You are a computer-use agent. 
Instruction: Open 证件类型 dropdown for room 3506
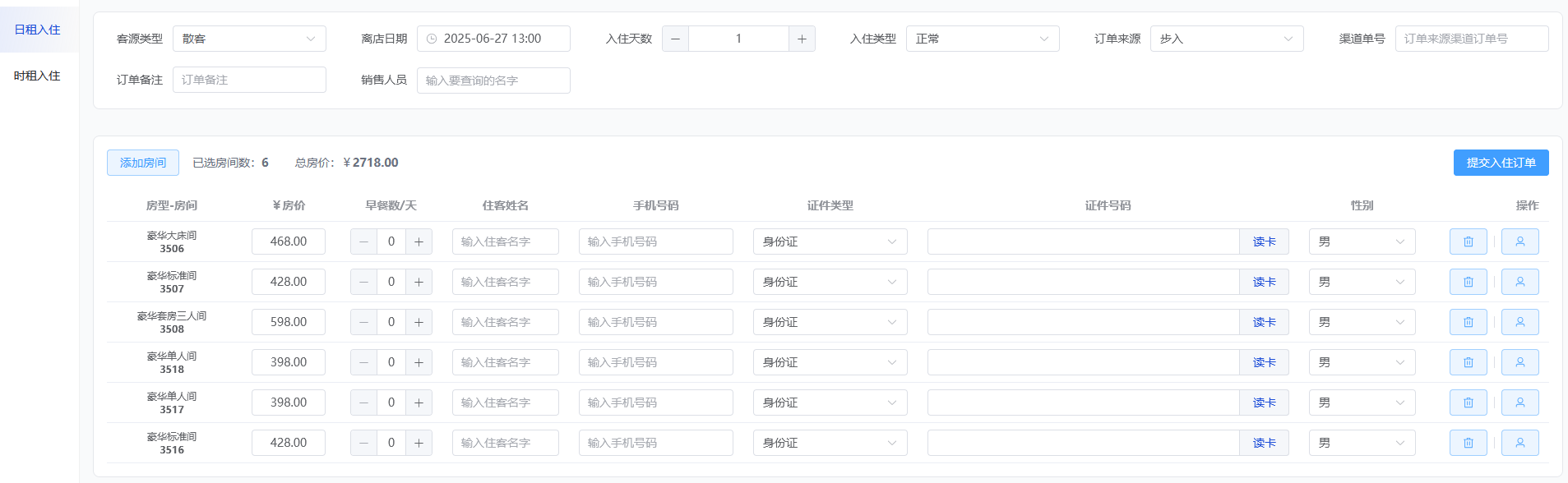pos(830,241)
